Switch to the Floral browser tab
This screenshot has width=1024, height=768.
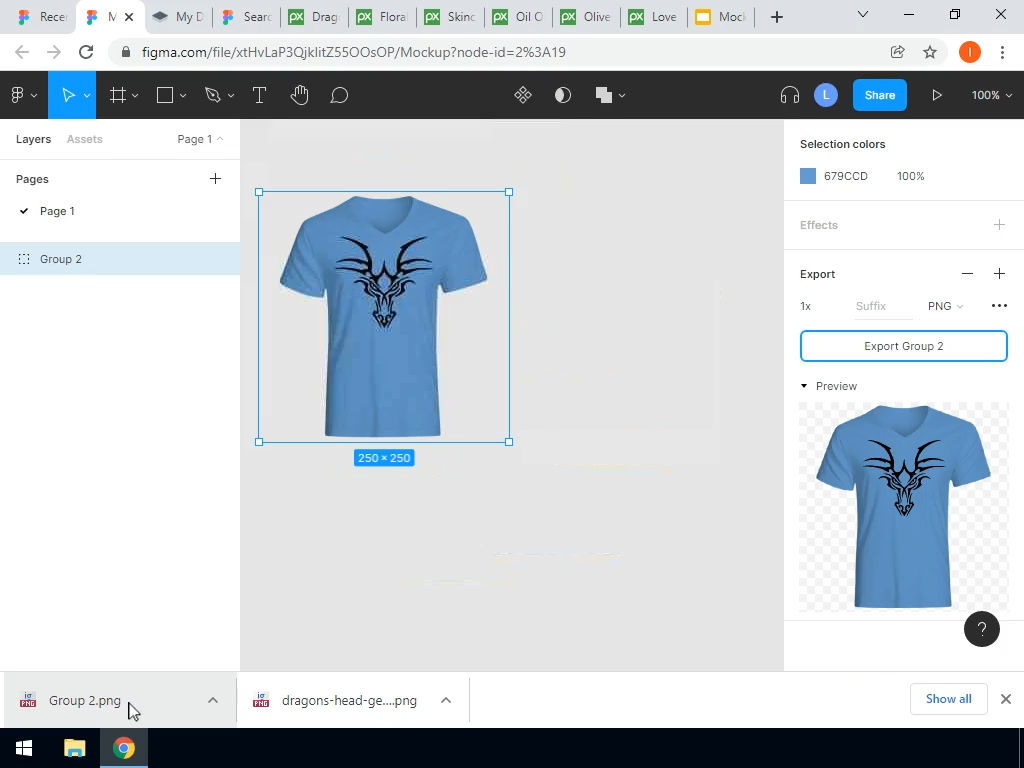(x=382, y=17)
